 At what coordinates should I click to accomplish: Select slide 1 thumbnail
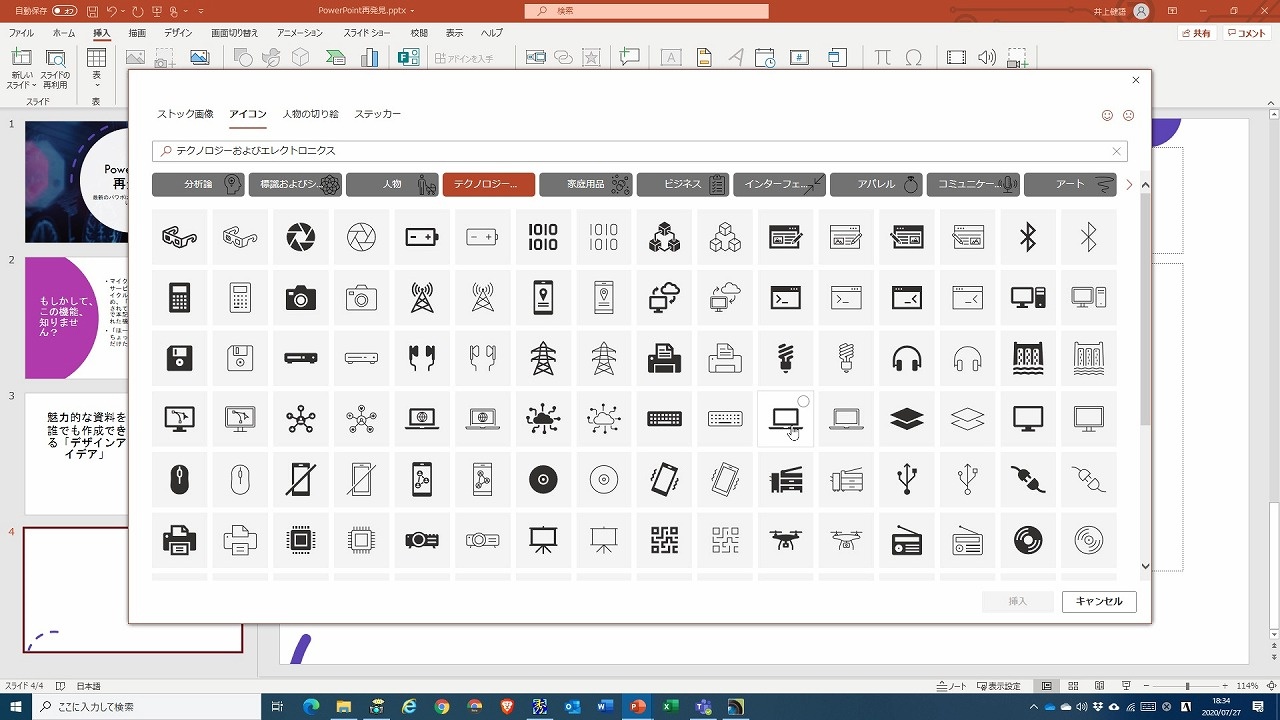pyautogui.click(x=75, y=181)
